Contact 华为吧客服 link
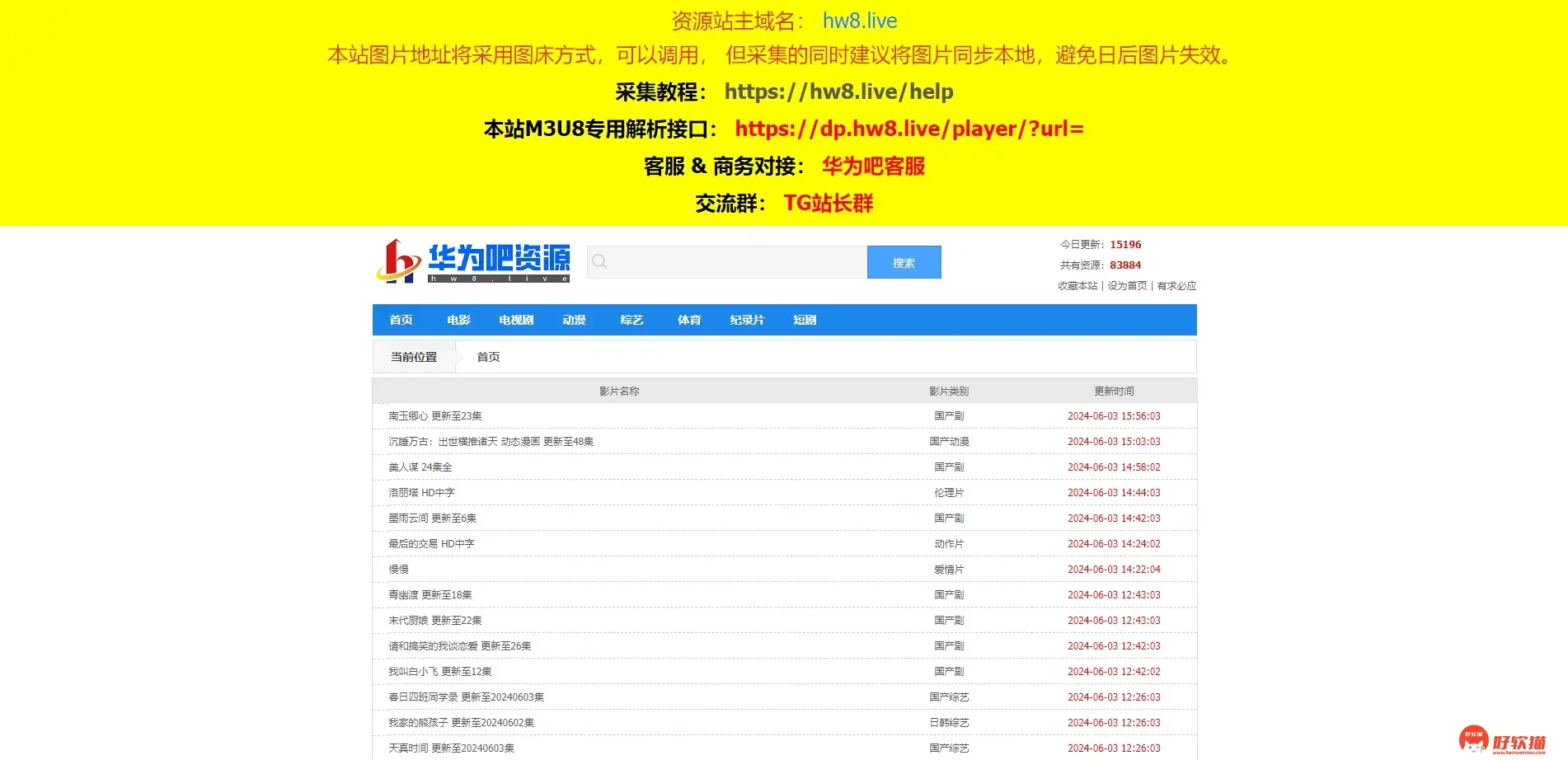Screen dimensions: 1568x760 click(873, 166)
